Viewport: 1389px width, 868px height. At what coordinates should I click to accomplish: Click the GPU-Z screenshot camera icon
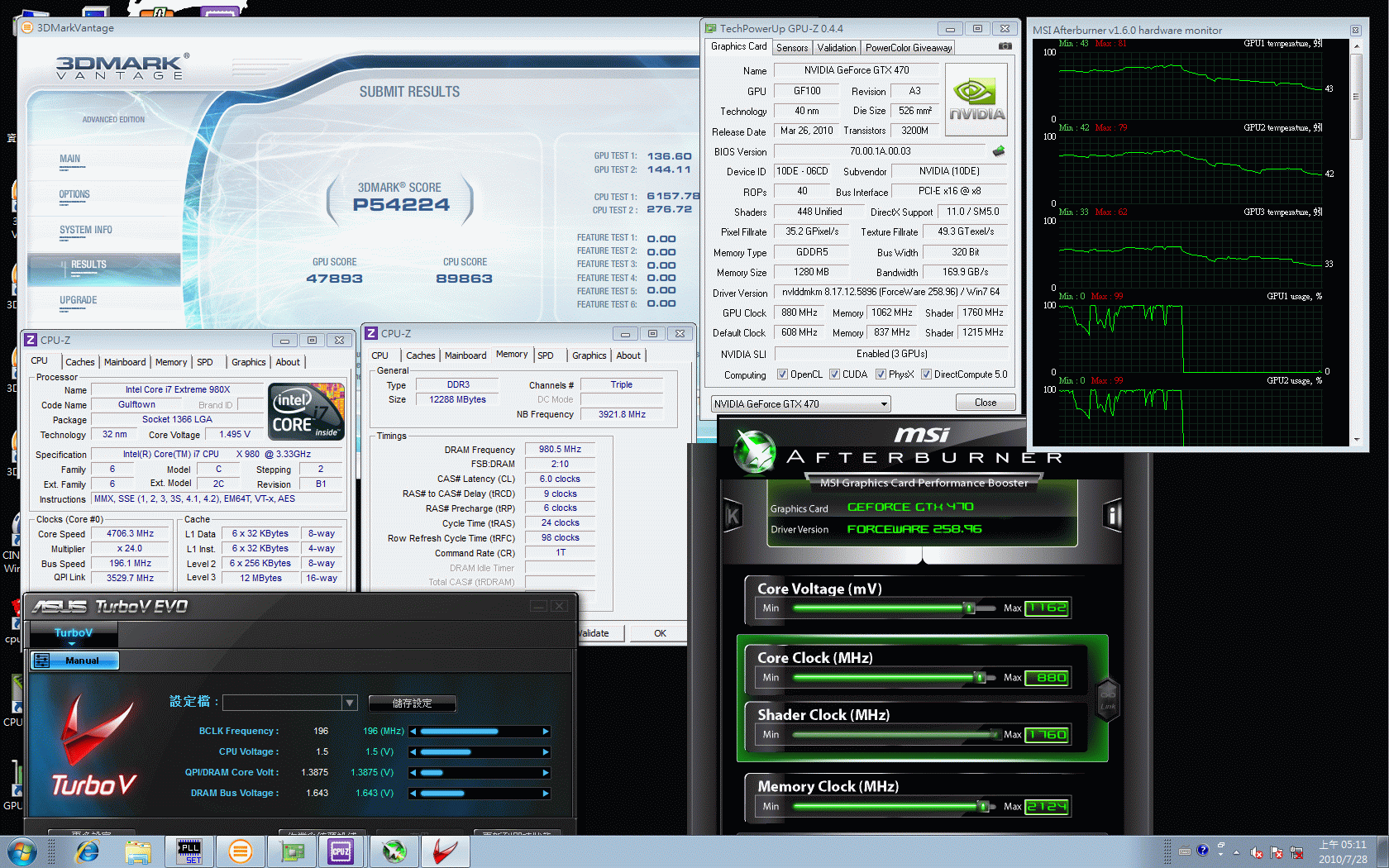(1005, 46)
